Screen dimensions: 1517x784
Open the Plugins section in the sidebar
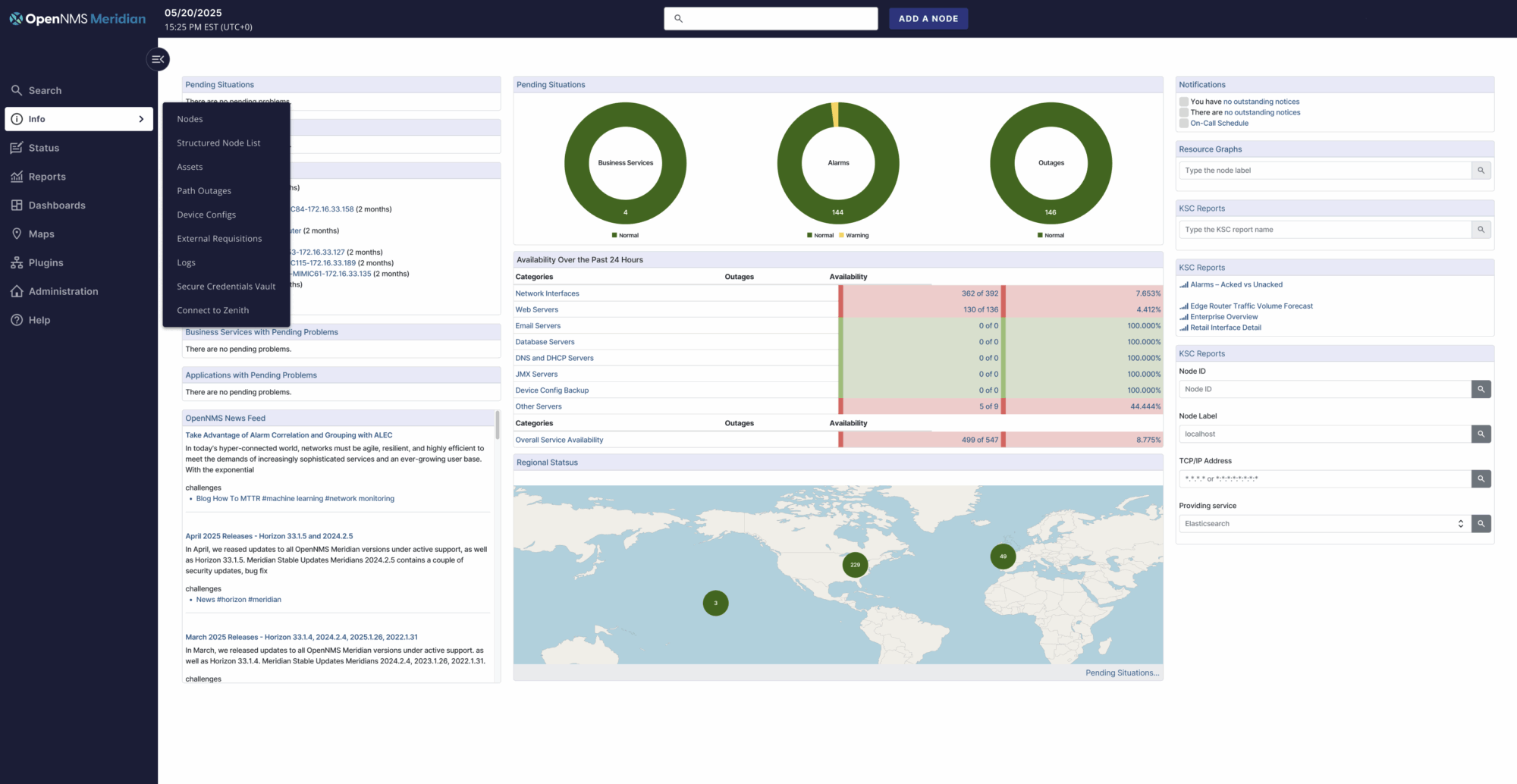tap(46, 263)
